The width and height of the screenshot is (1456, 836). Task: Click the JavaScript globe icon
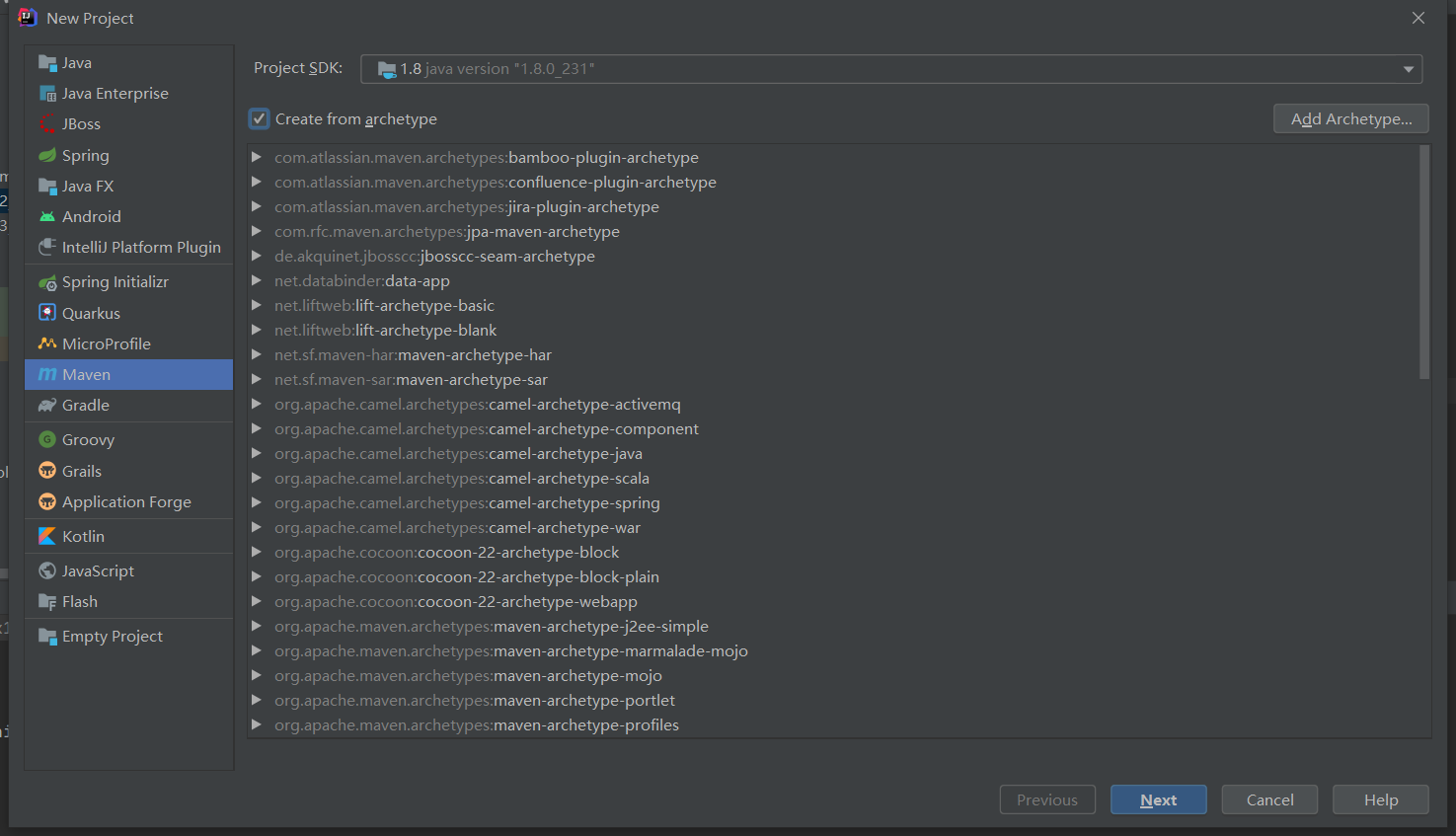click(x=47, y=570)
